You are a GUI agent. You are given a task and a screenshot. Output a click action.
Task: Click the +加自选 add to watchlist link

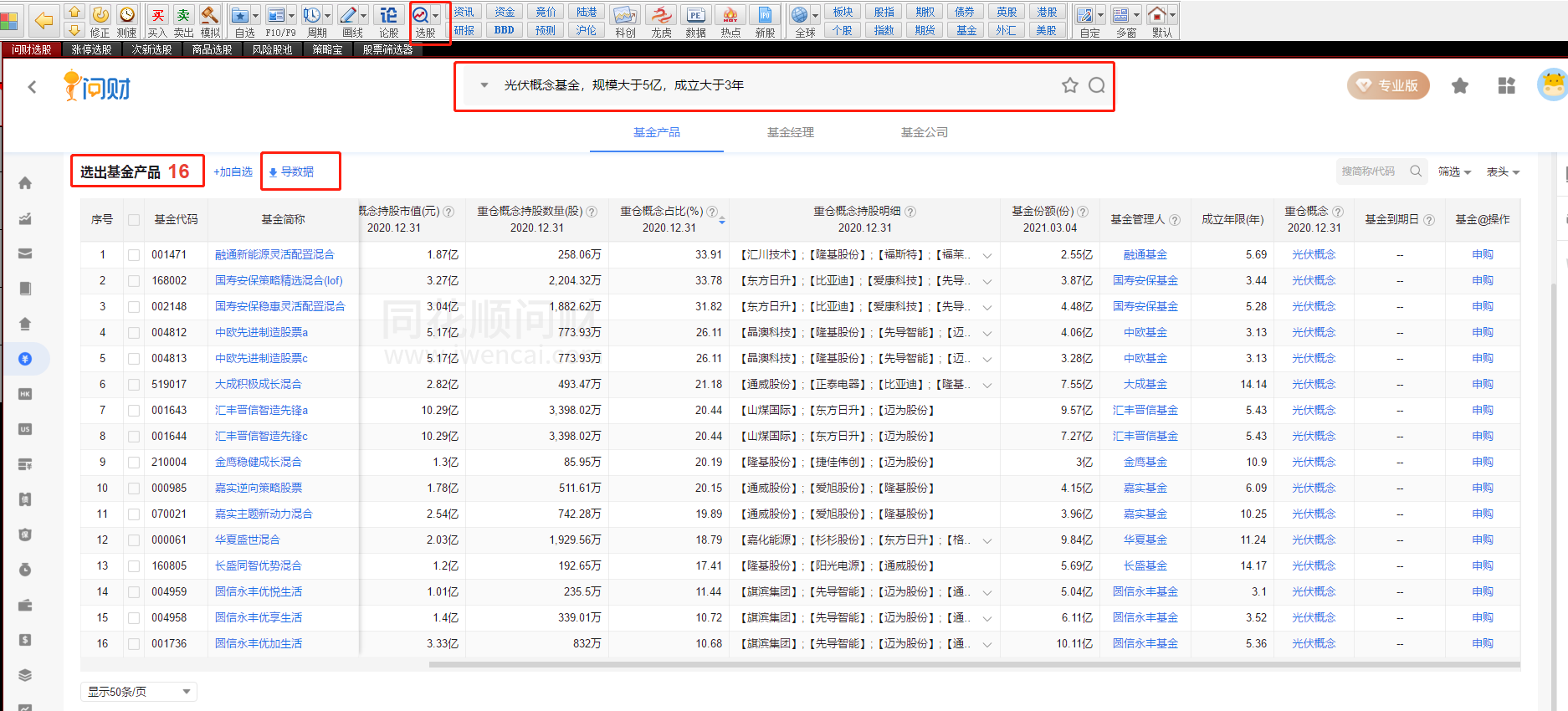tap(233, 171)
